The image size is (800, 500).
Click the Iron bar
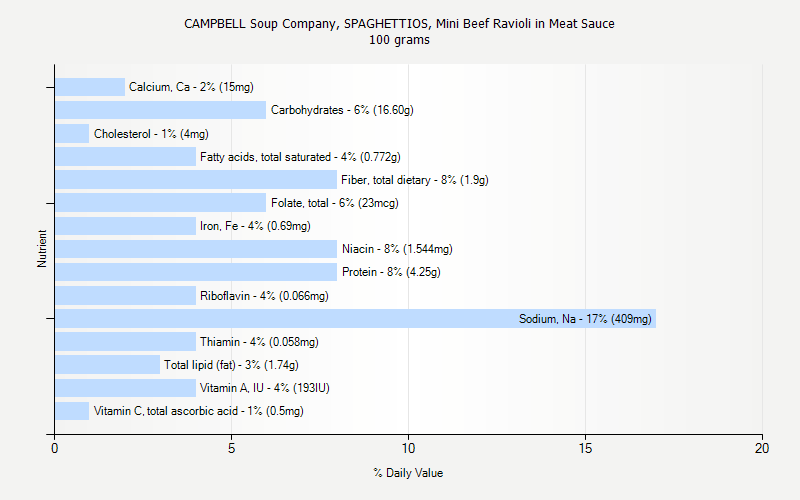(x=126, y=226)
